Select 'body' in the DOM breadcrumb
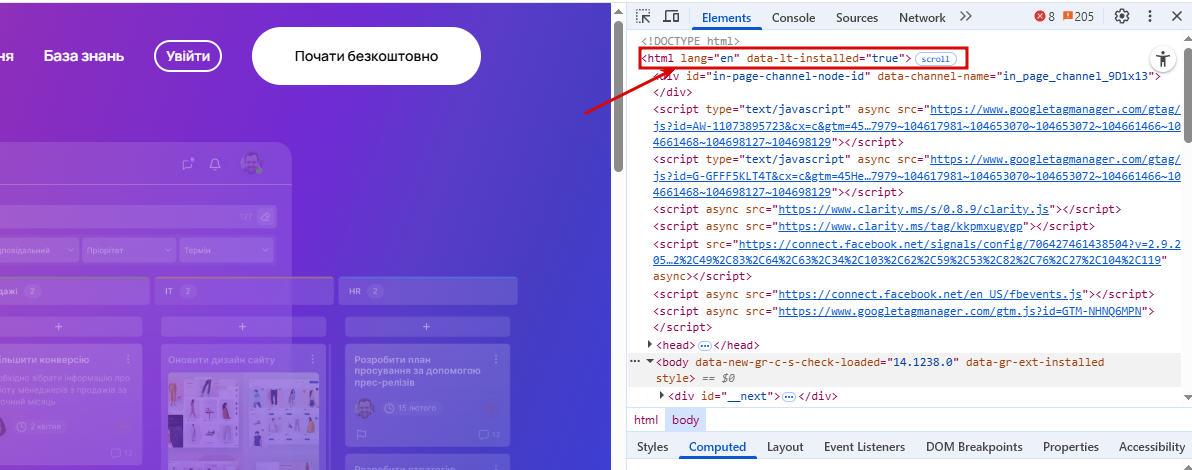 [x=686, y=420]
